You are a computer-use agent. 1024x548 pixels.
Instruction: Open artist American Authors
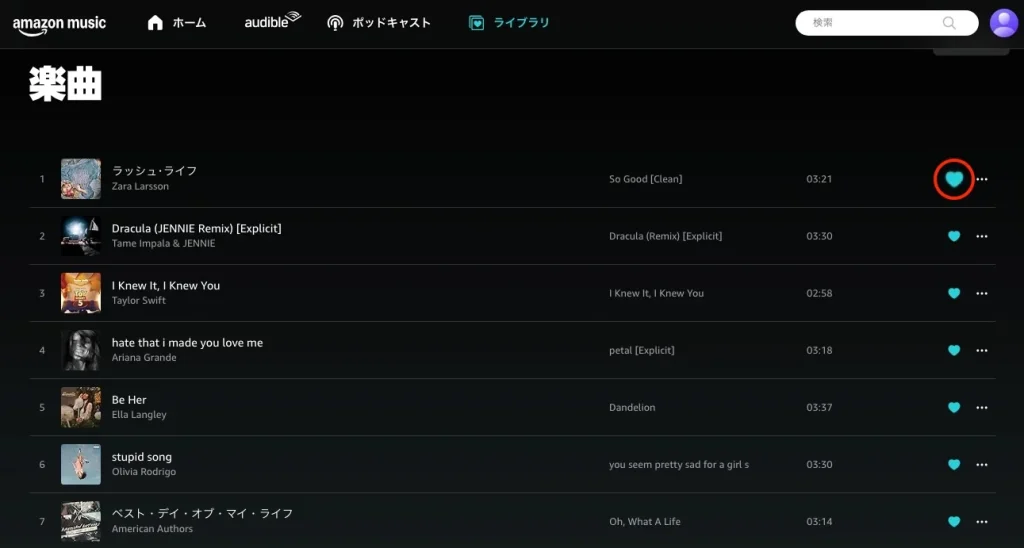152,529
